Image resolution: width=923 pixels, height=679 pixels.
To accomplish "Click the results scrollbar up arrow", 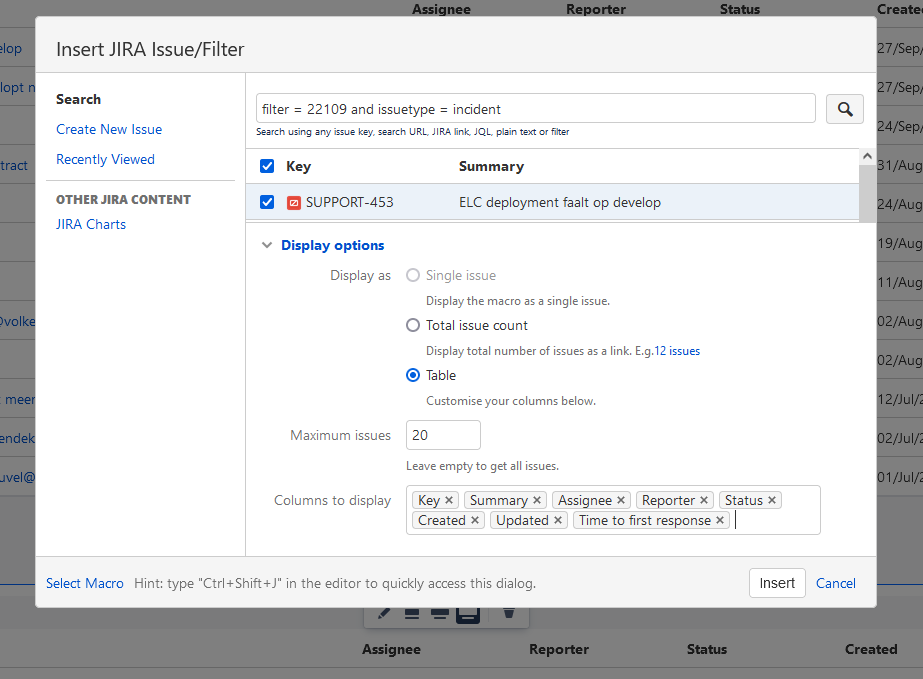I will point(867,157).
